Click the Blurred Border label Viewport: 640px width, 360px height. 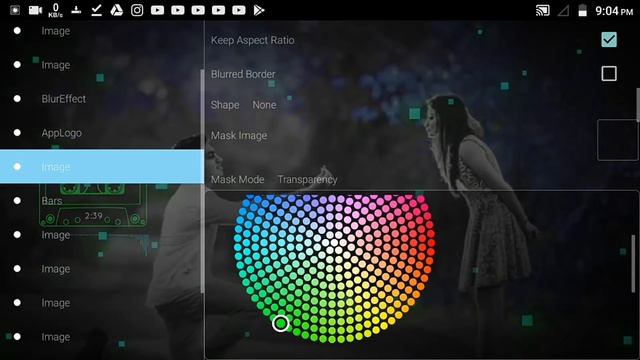tap(243, 74)
